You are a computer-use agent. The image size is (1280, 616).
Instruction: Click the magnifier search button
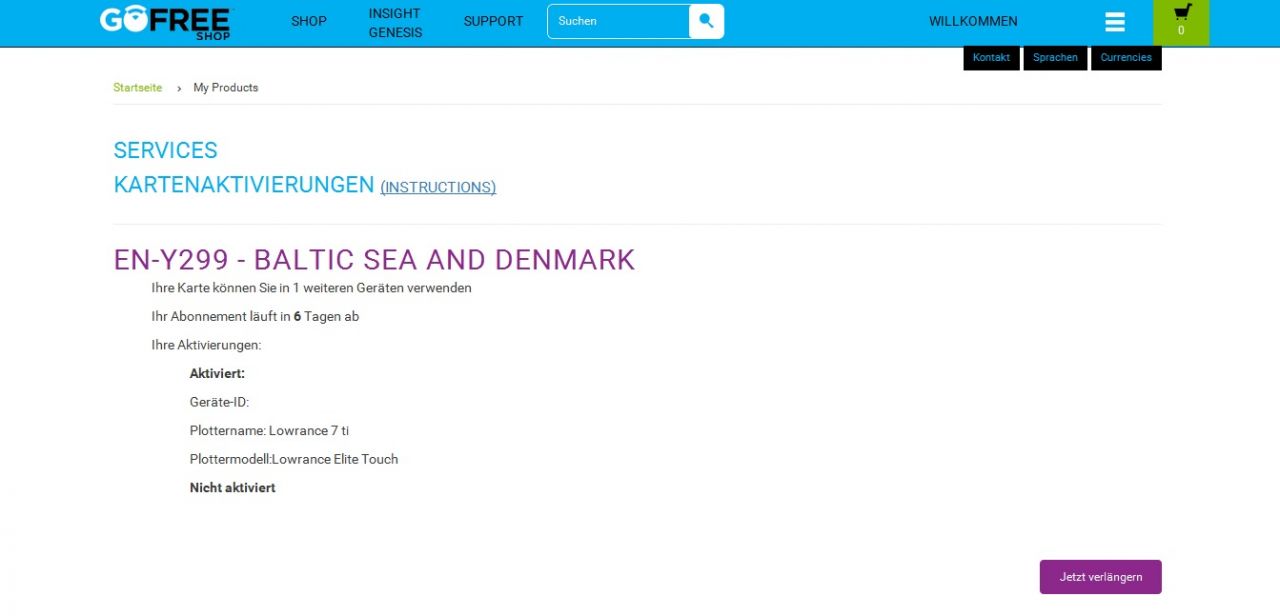click(706, 21)
